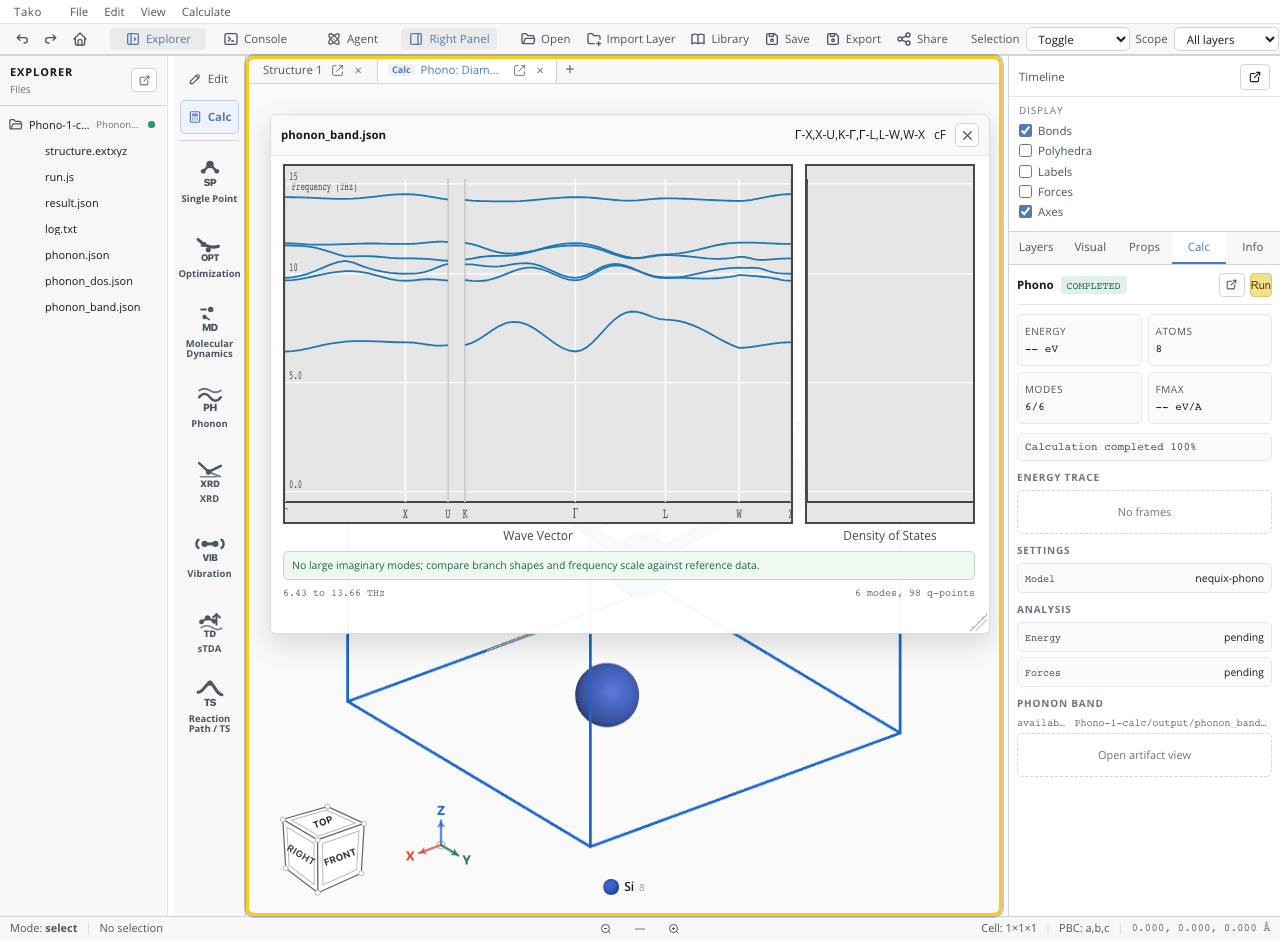Select the Vibration analysis tool

209,558
